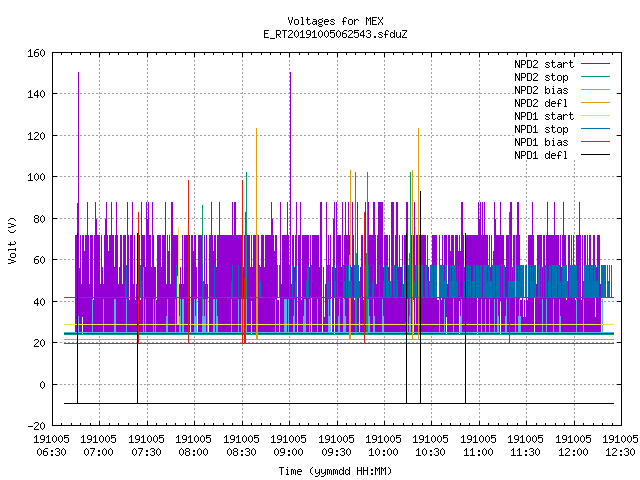
Task: Click the black NPD1 defl legend line
Action: (595, 155)
